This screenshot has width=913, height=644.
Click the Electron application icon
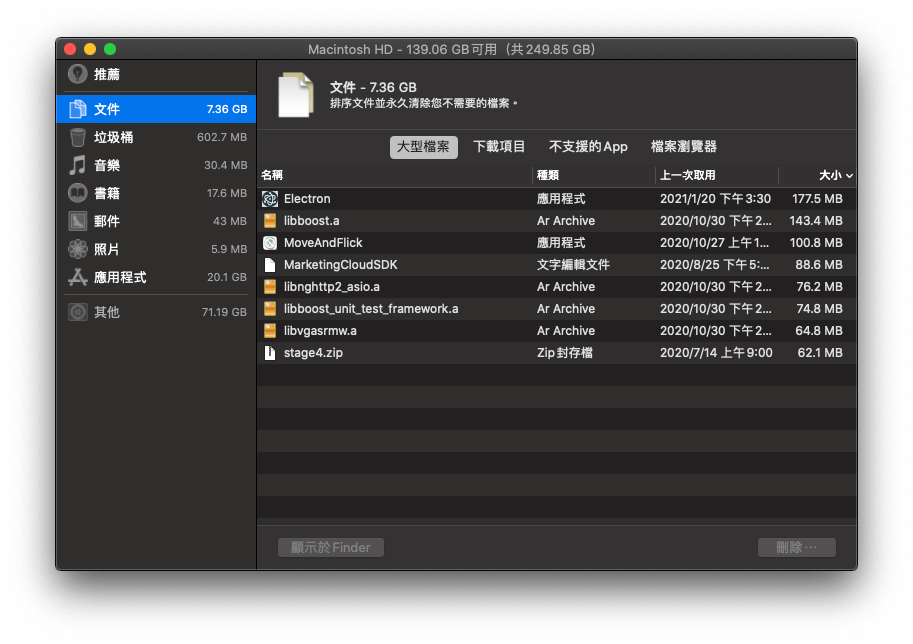(268, 198)
